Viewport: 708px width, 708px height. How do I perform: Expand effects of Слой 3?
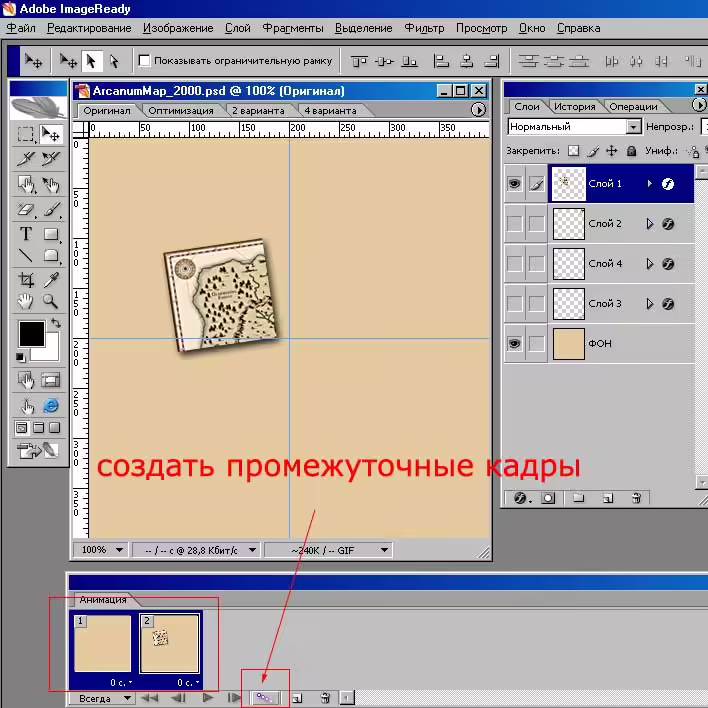649,304
